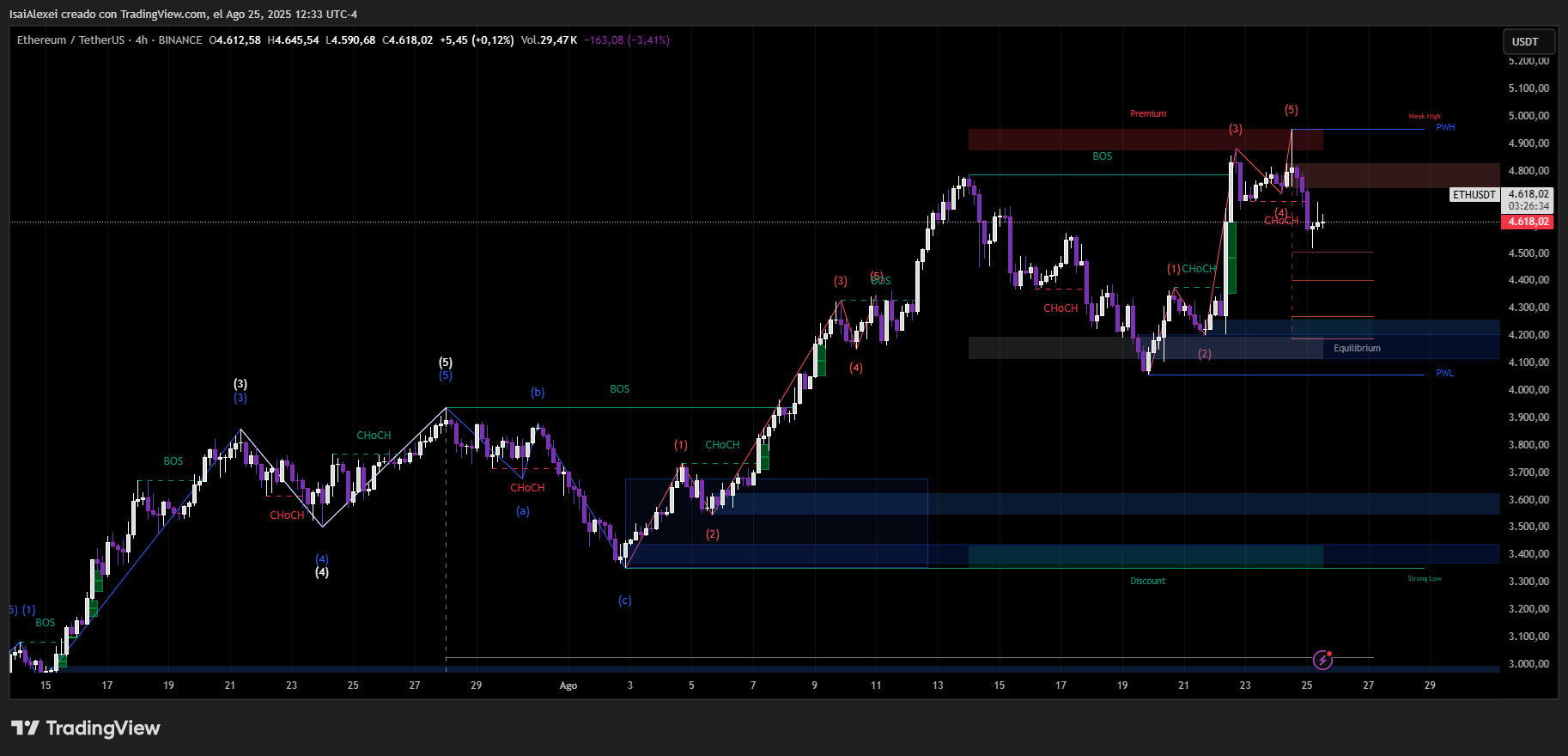Click the 5.000,00 price axis level

click(1528, 116)
